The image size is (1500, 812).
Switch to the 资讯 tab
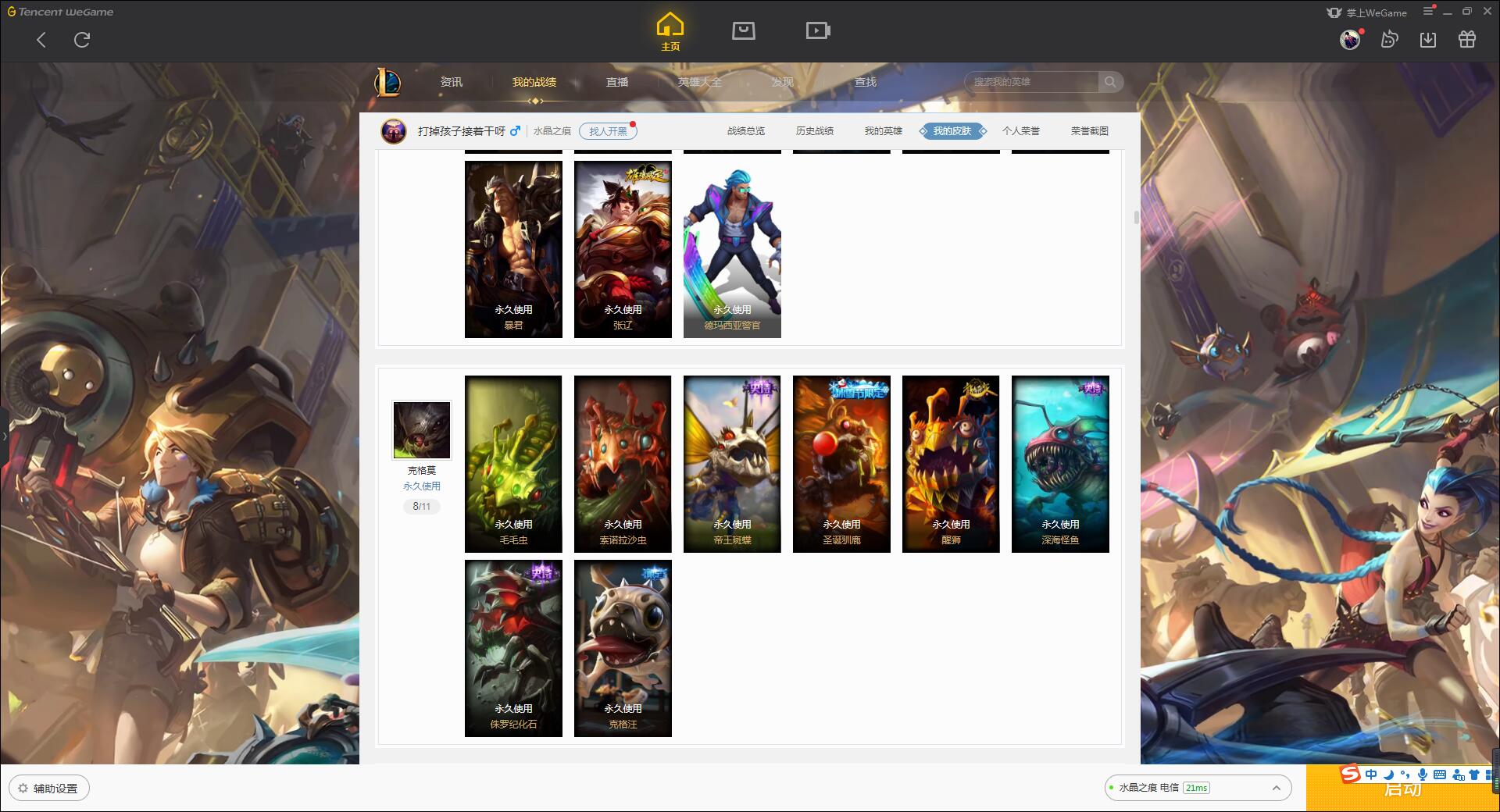(x=451, y=82)
